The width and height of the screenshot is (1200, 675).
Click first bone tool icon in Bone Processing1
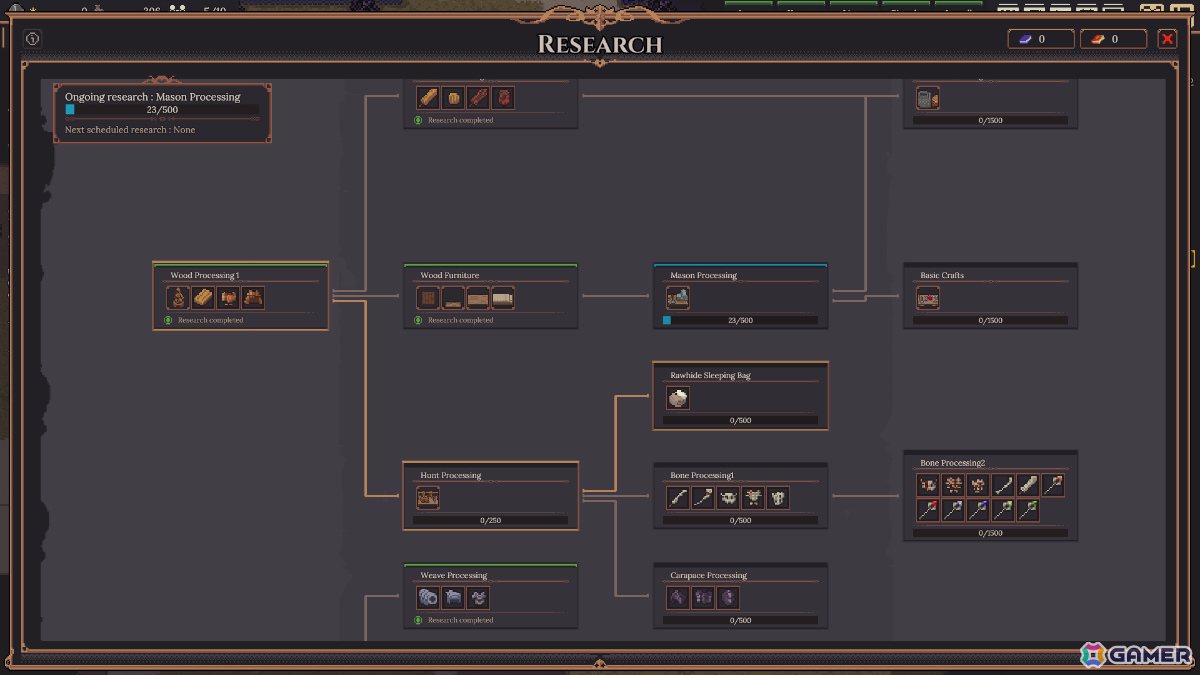[678, 498]
